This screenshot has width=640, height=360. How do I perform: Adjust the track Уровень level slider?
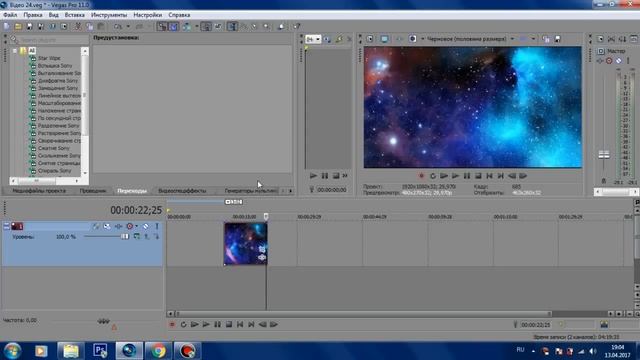[125, 237]
